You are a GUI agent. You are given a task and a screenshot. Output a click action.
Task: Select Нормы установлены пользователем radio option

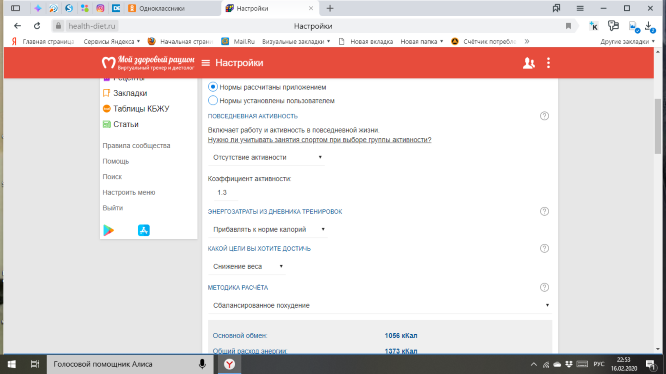pyautogui.click(x=213, y=101)
